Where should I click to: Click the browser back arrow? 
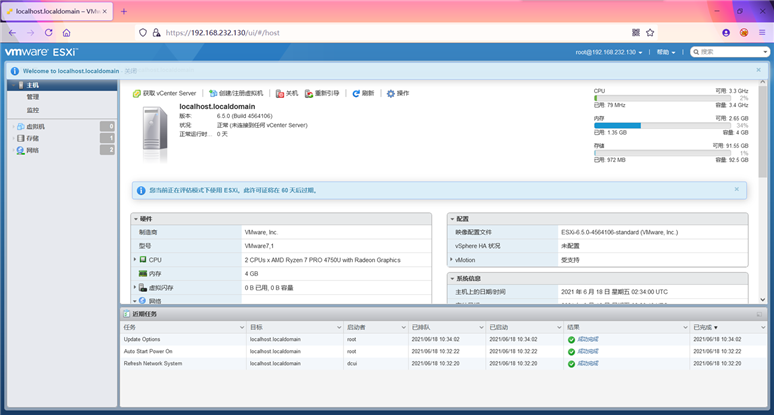12,33
